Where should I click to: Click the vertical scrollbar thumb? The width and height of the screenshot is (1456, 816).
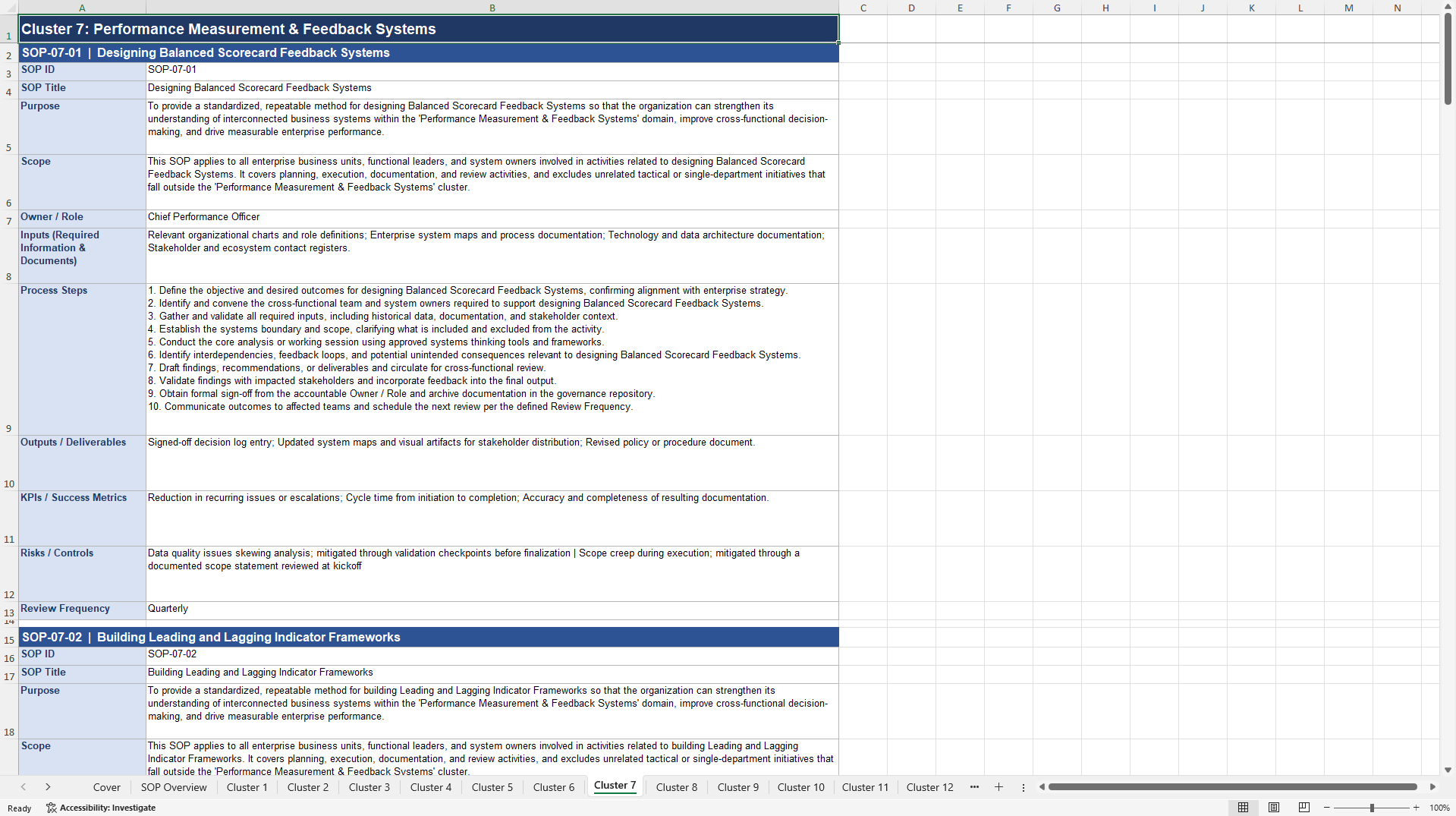[x=1448, y=59]
